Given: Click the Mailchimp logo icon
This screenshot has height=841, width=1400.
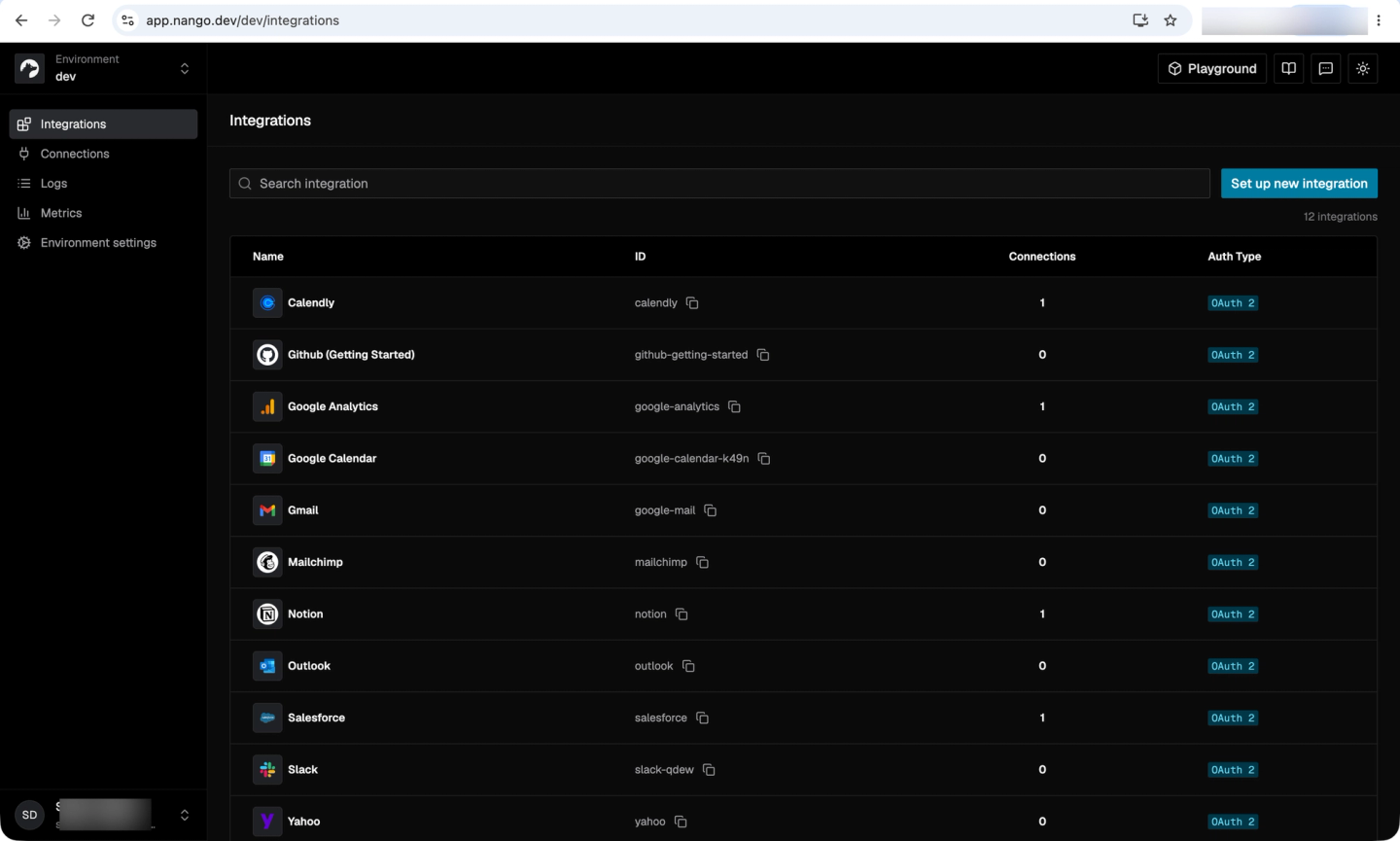Looking at the screenshot, I should [267, 562].
